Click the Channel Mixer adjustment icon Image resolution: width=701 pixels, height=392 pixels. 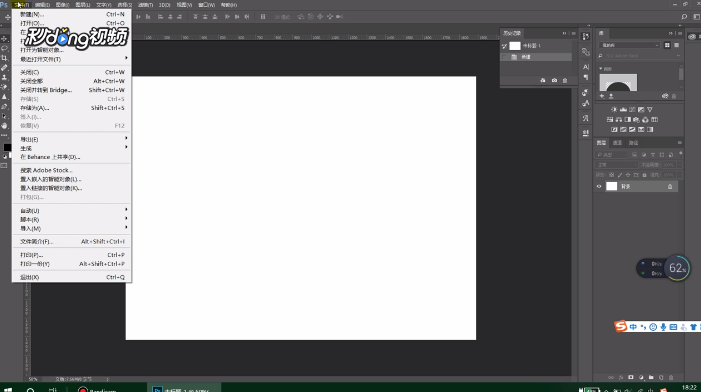coord(645,120)
